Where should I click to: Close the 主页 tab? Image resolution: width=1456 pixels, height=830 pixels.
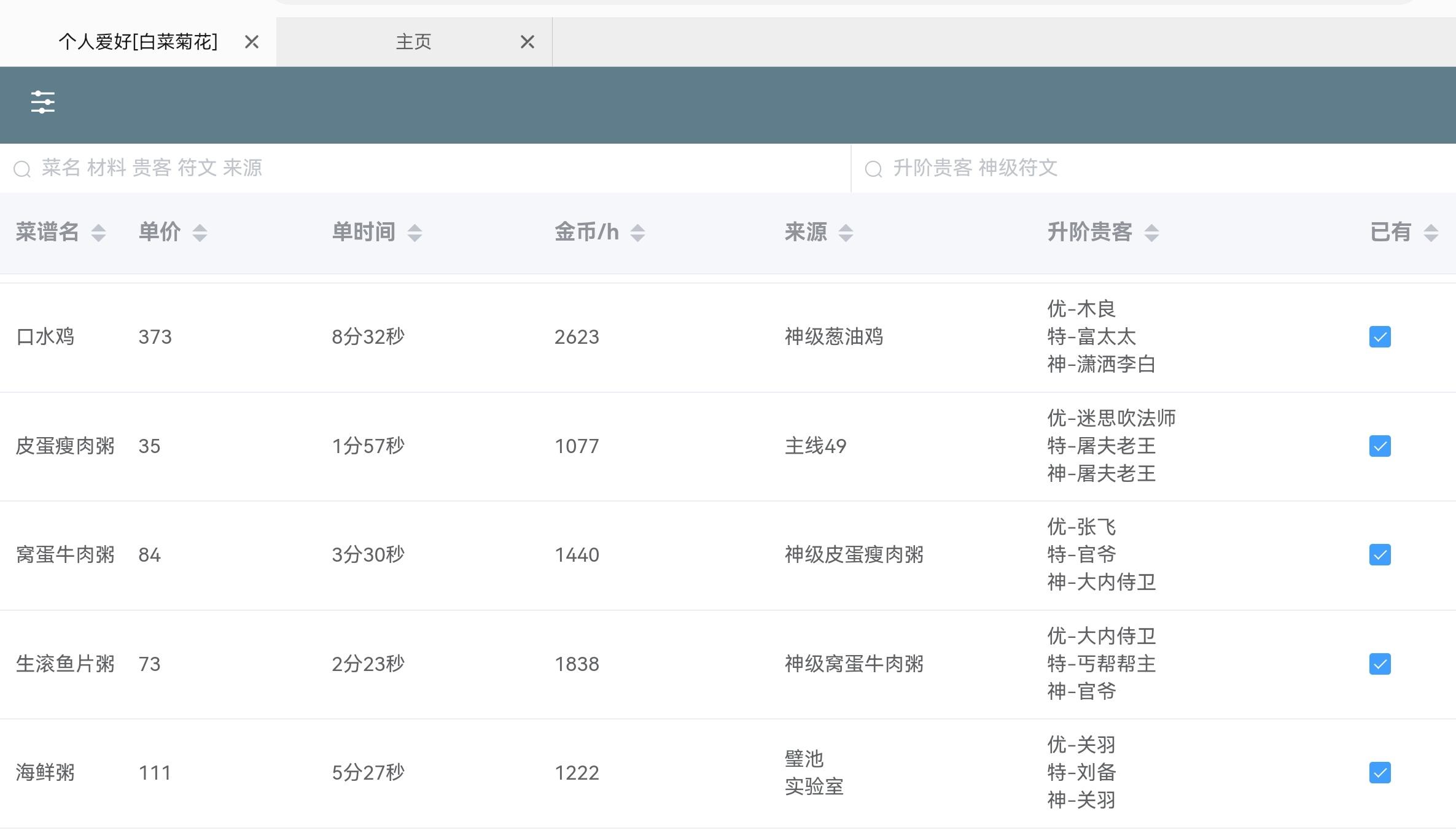point(528,42)
